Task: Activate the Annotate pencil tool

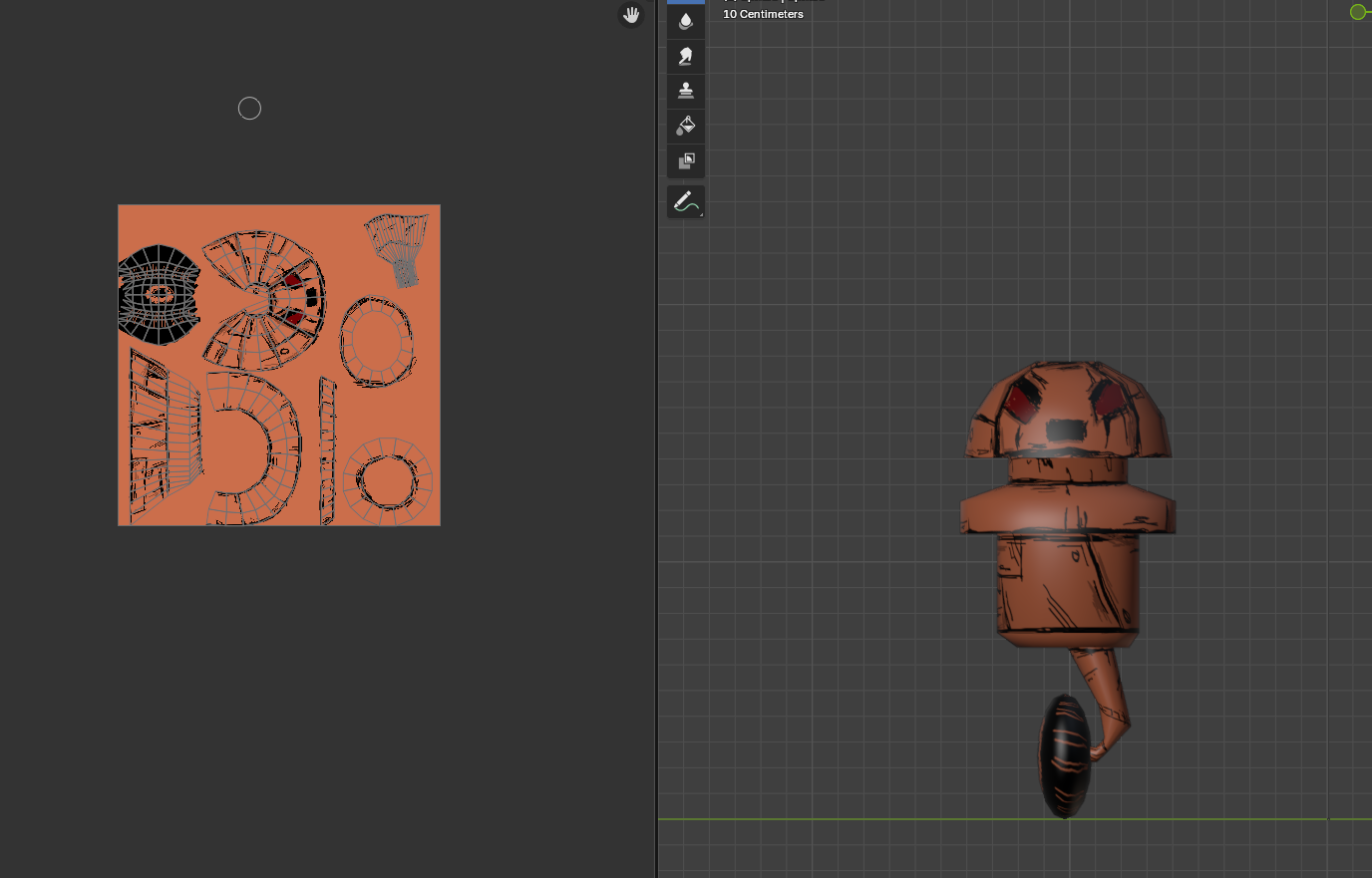Action: point(686,201)
